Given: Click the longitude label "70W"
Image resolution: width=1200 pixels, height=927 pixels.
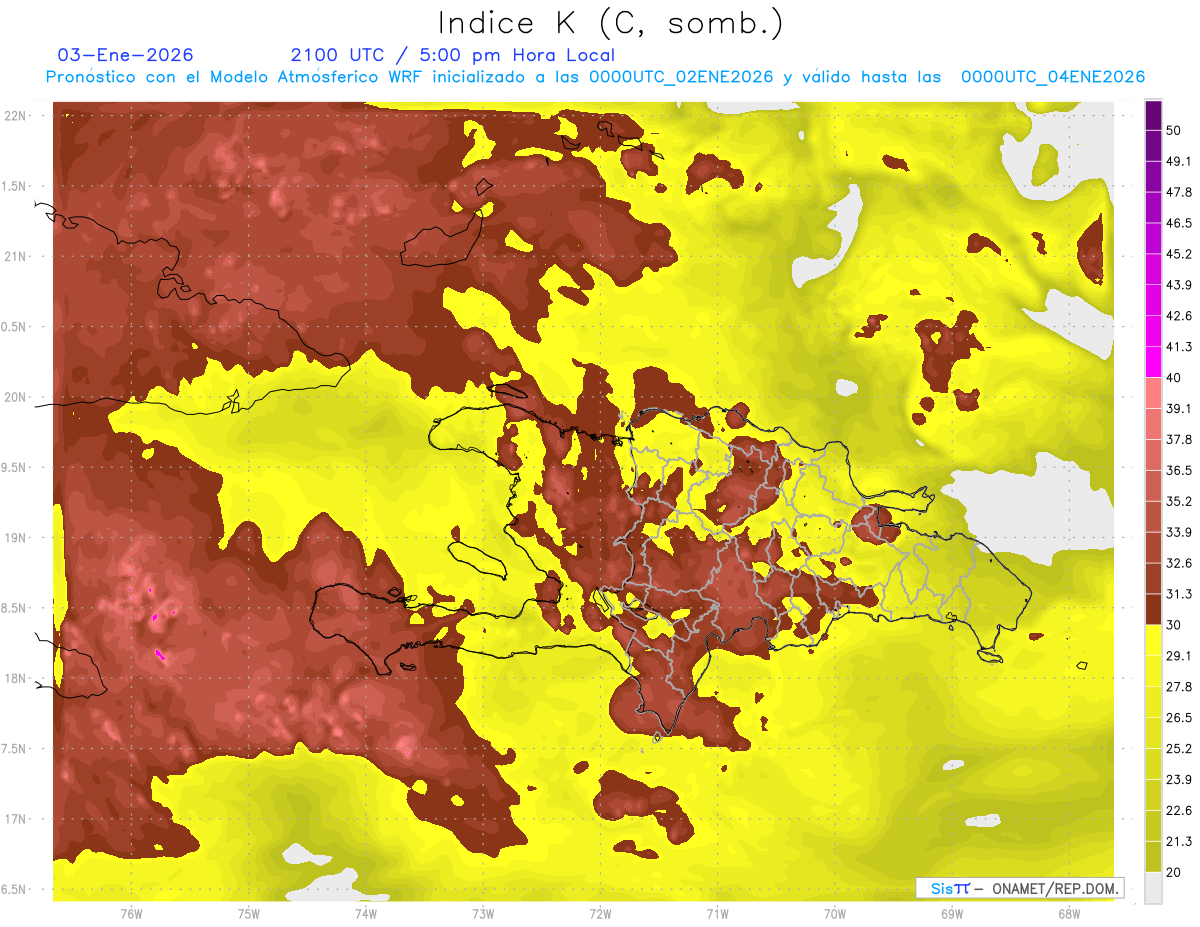Looking at the screenshot, I should (x=834, y=914).
